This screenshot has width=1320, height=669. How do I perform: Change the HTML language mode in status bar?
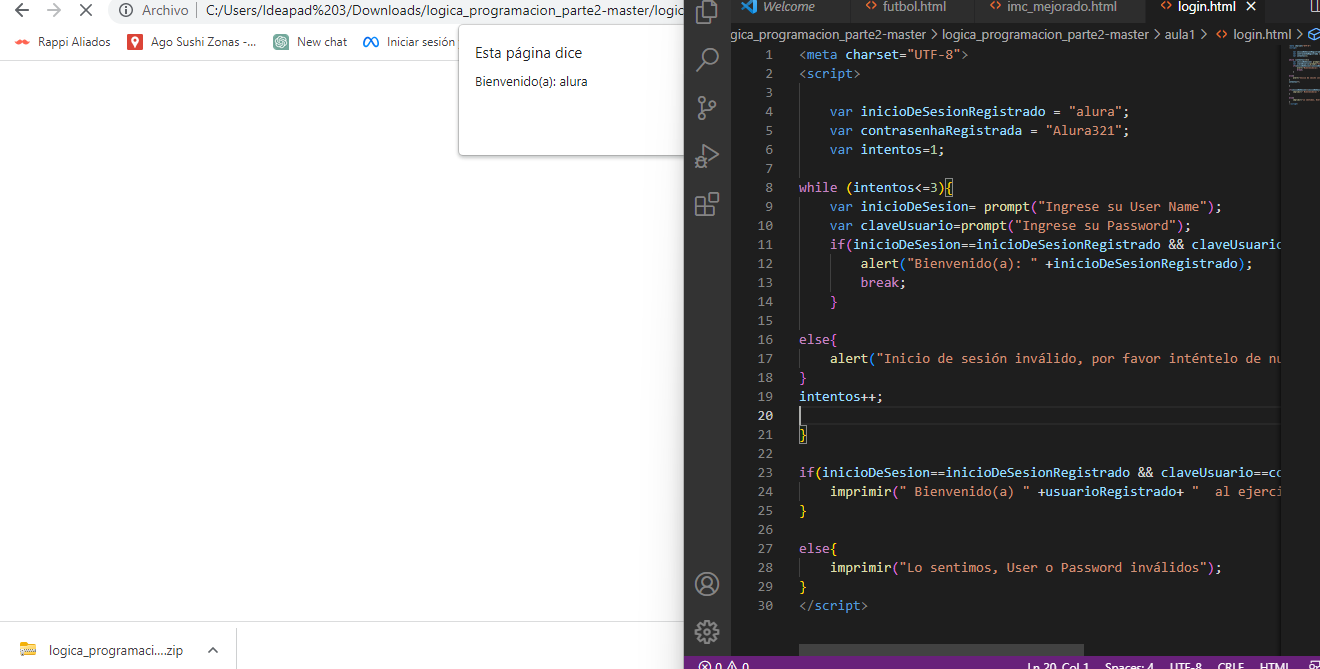1274,665
